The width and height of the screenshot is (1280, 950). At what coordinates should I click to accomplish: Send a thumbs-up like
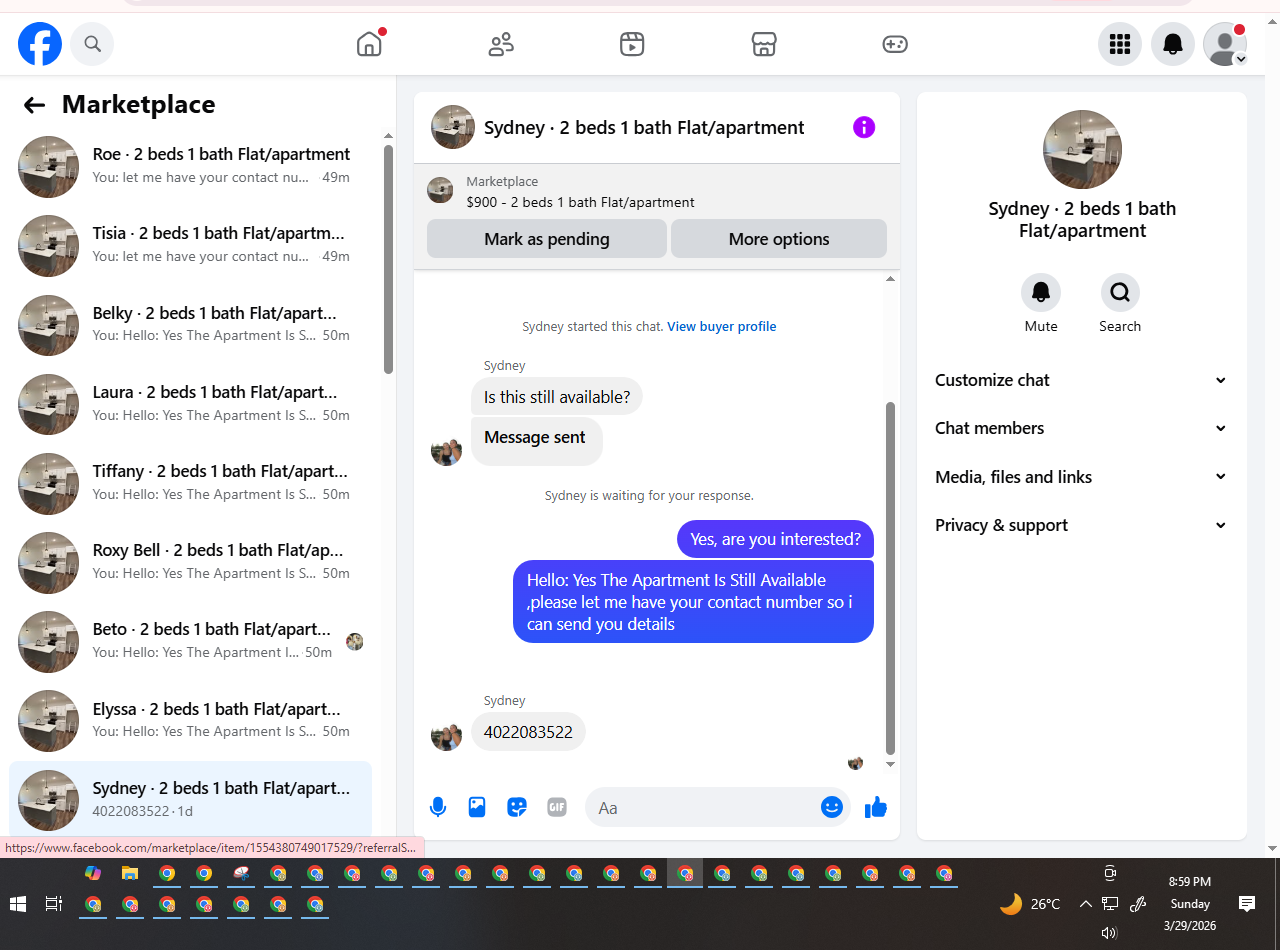[x=876, y=807]
